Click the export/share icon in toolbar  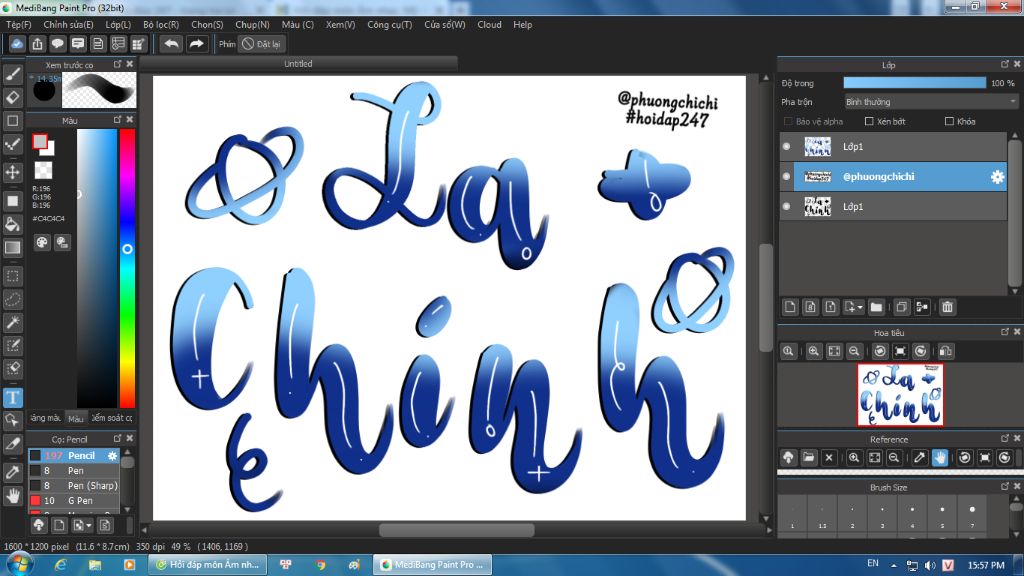tap(37, 44)
